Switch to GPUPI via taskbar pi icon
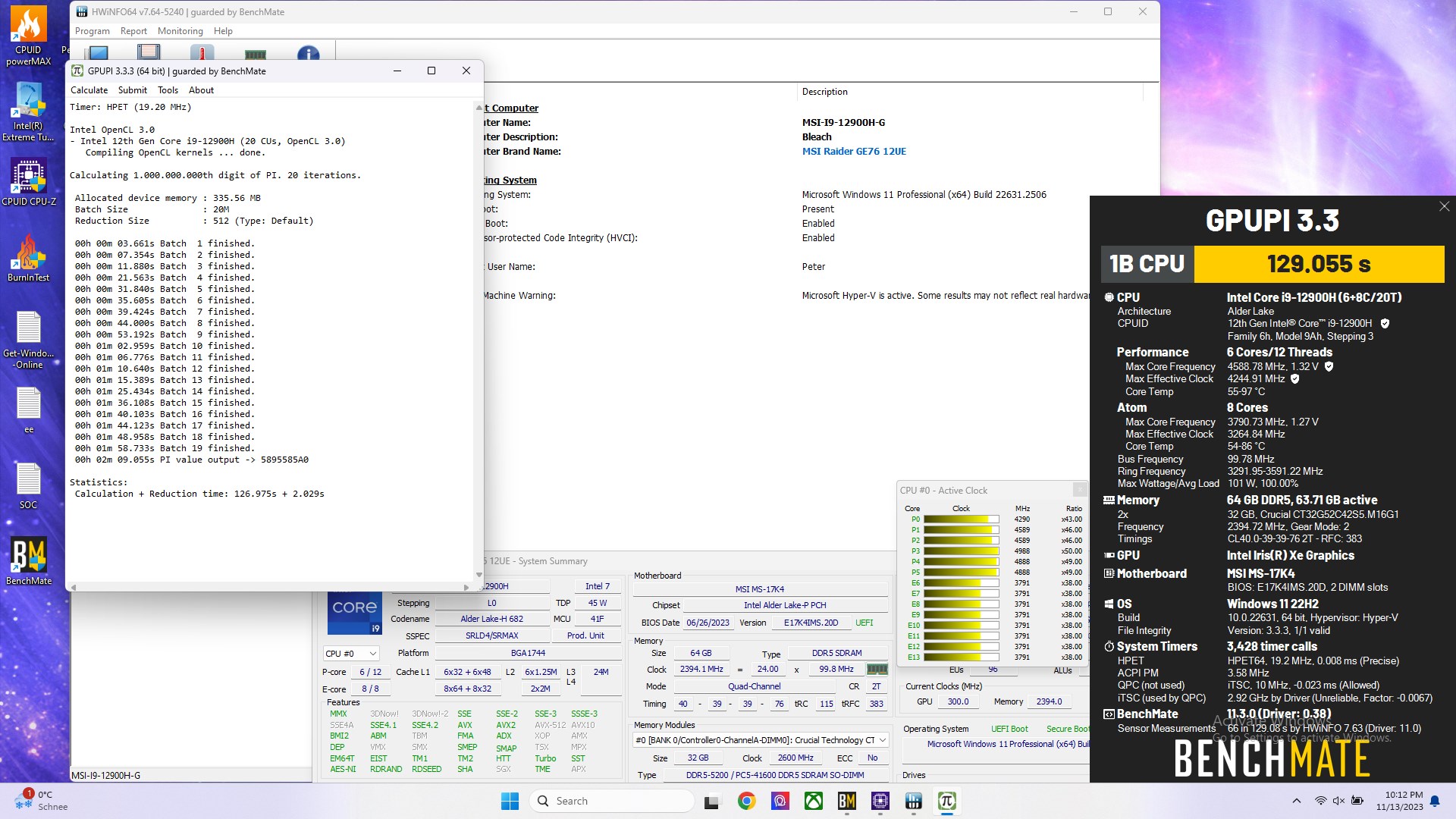This screenshot has width=1456, height=819. pyautogui.click(x=946, y=801)
